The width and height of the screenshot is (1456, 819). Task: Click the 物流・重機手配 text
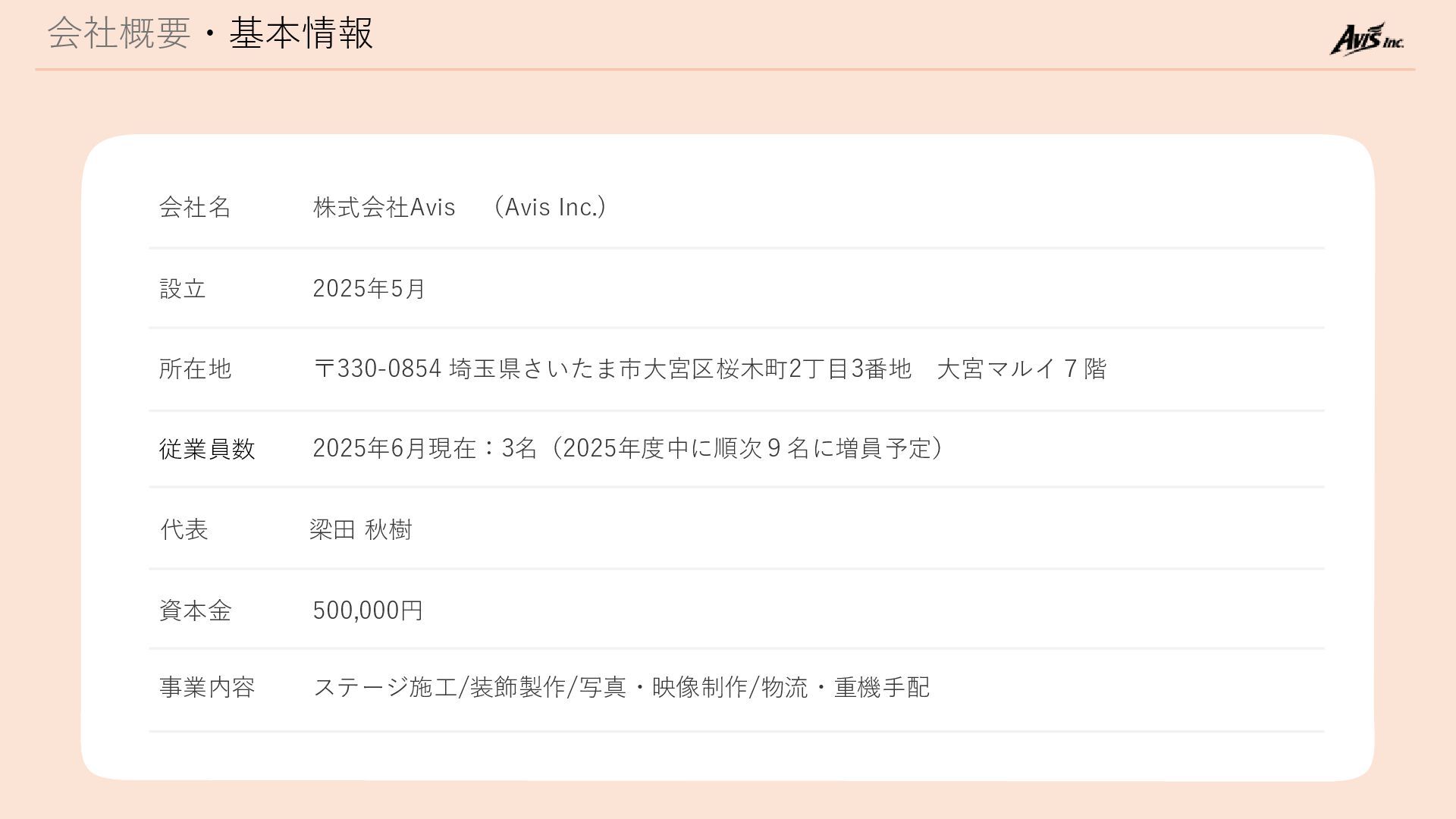tap(846, 688)
